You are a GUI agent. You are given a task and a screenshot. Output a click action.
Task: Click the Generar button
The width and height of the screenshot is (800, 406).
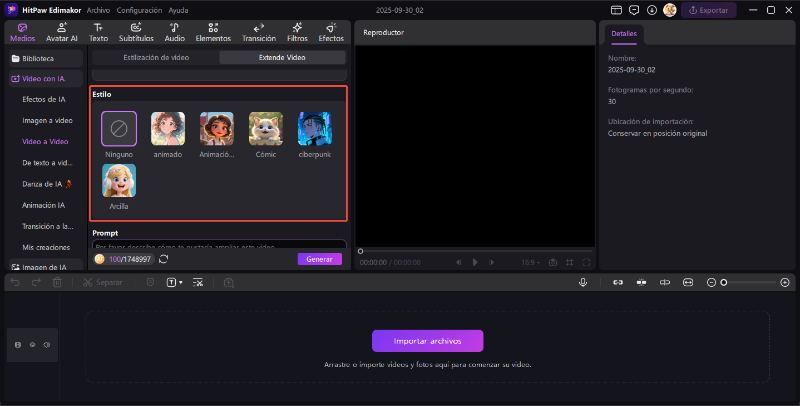319,259
